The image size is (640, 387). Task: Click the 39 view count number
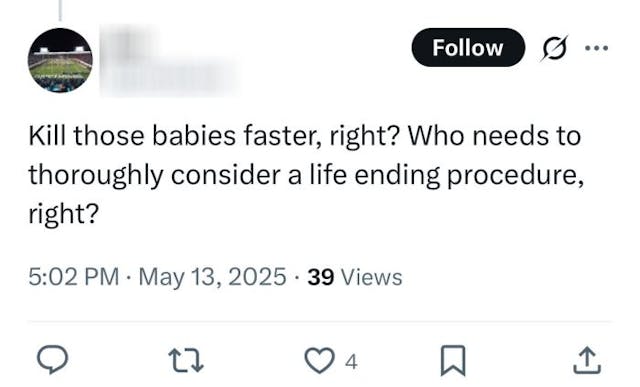tap(321, 277)
